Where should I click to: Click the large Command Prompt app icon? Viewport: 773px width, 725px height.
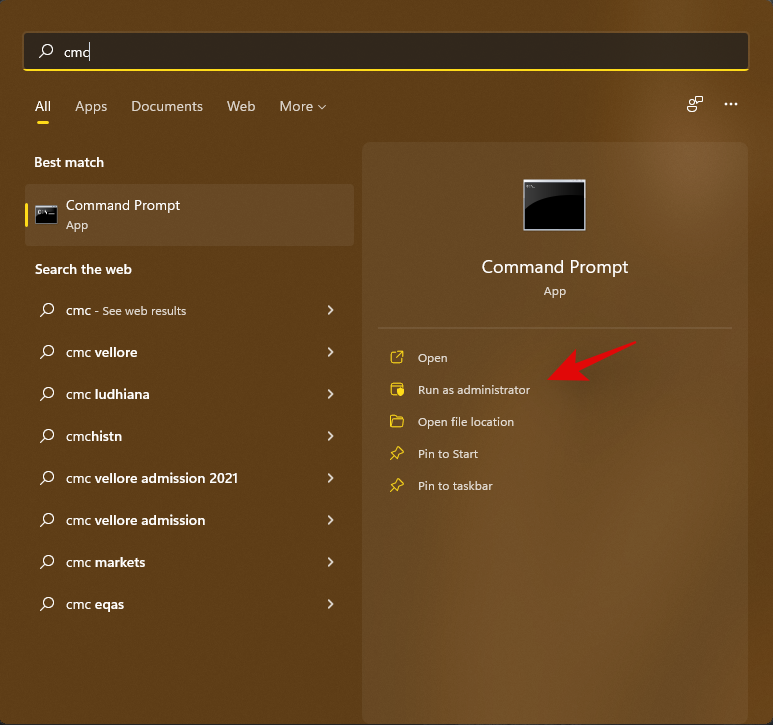click(x=554, y=205)
